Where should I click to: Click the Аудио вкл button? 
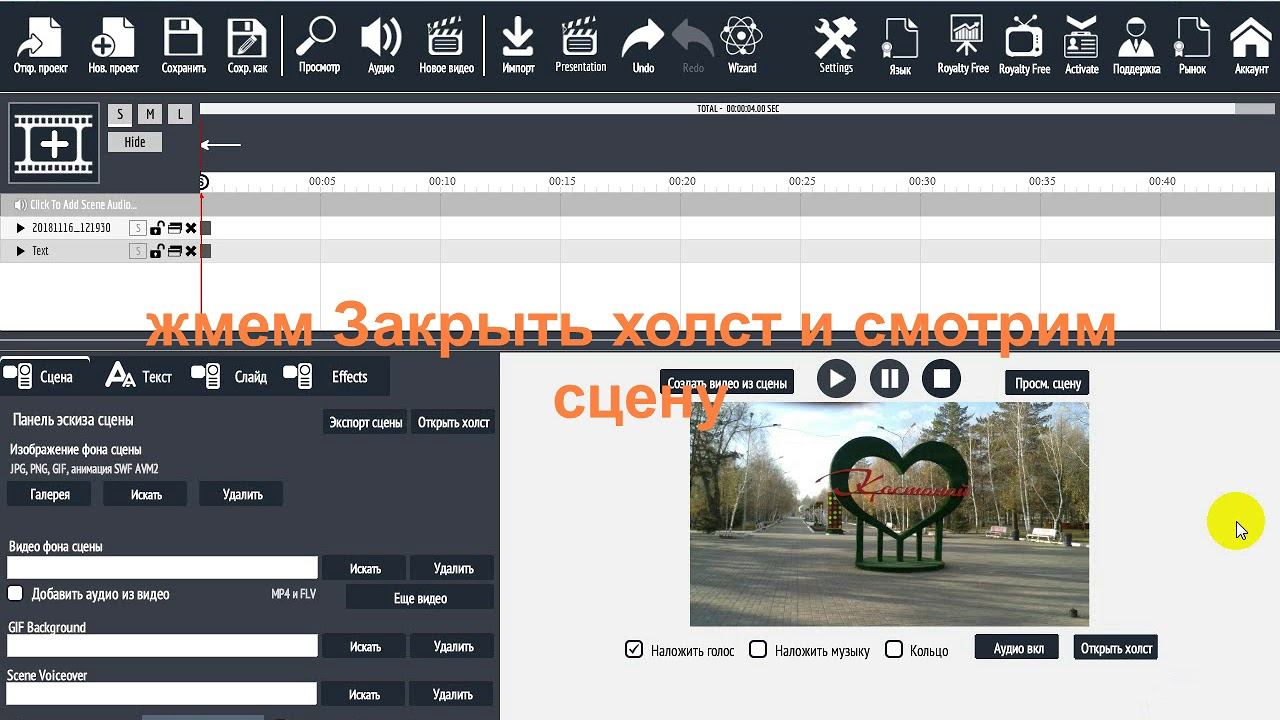(x=1018, y=648)
